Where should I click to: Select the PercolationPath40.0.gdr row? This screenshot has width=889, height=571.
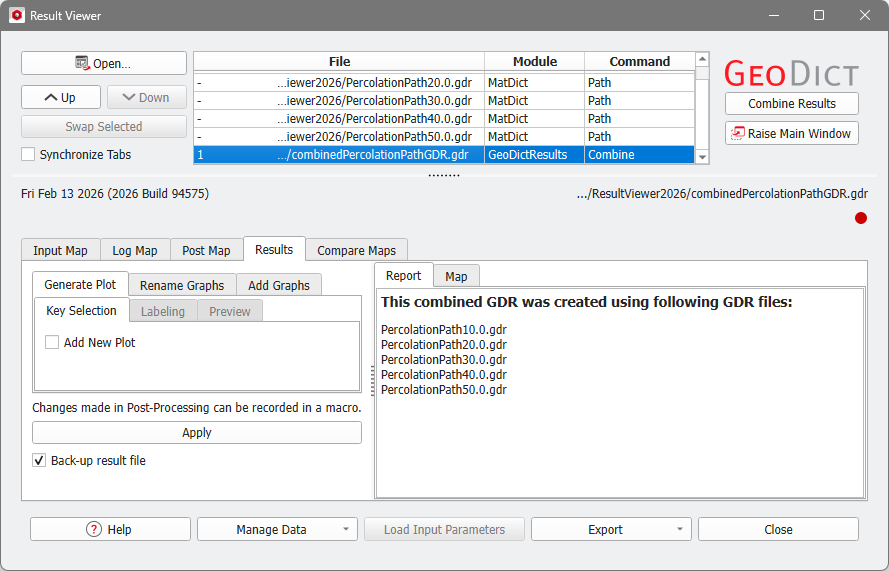444,119
